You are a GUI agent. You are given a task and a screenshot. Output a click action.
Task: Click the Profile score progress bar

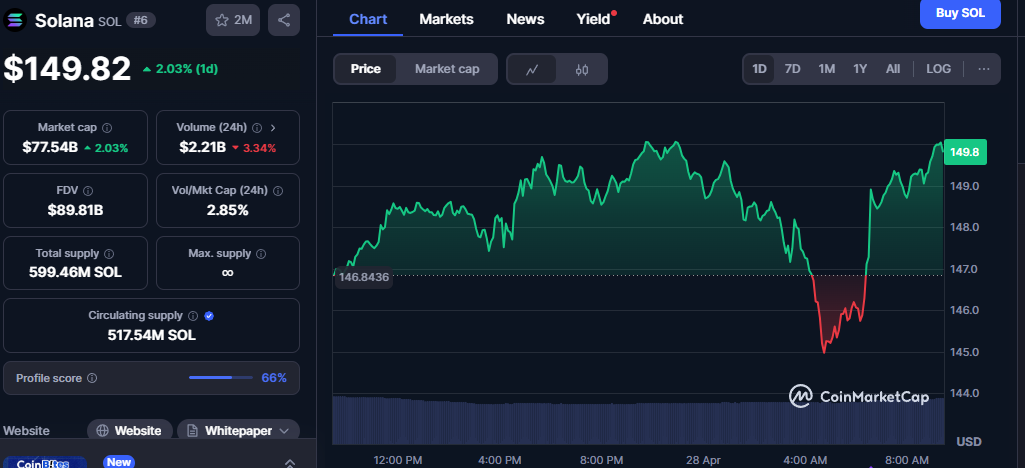(x=221, y=378)
